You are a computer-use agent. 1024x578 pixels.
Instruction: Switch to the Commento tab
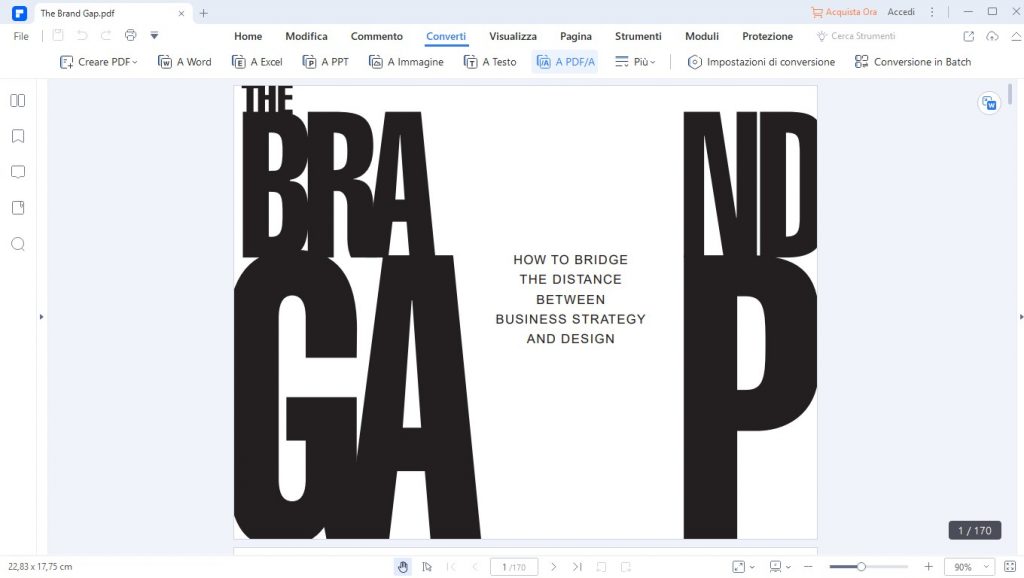tap(377, 36)
